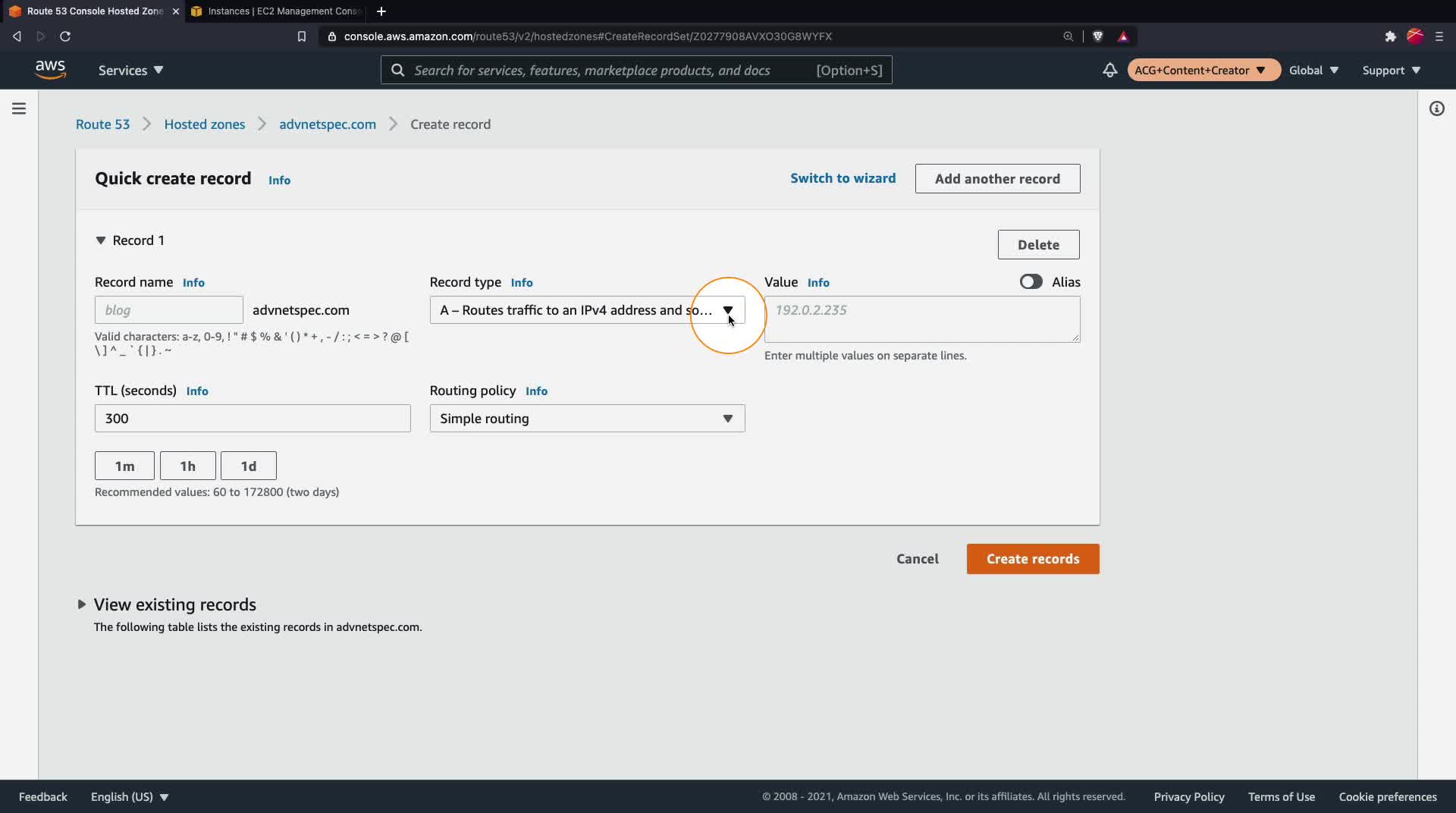Open Info link for Record name
The height and width of the screenshot is (813, 1456).
point(193,283)
